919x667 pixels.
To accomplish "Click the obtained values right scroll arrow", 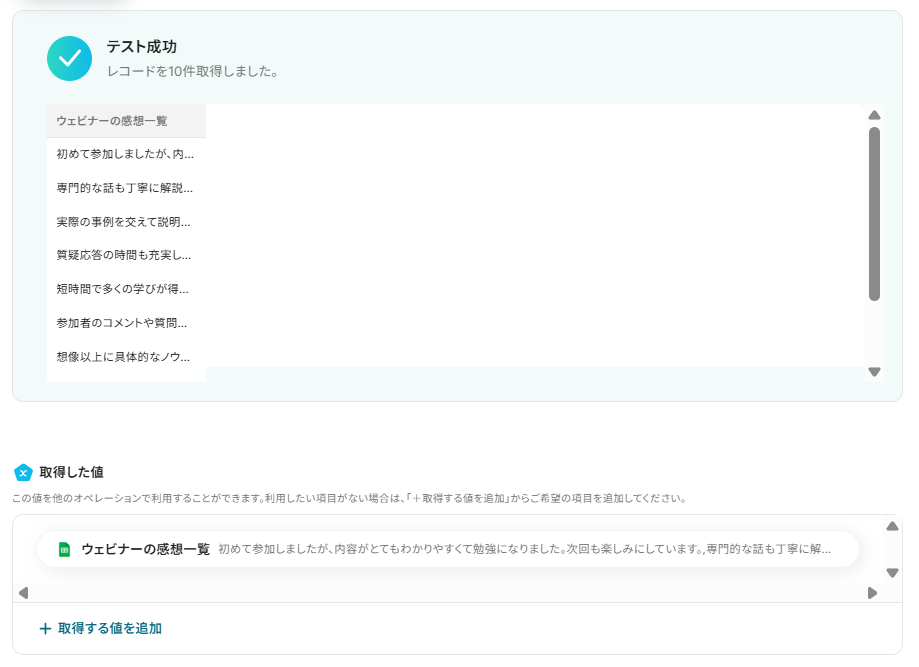I will (873, 593).
